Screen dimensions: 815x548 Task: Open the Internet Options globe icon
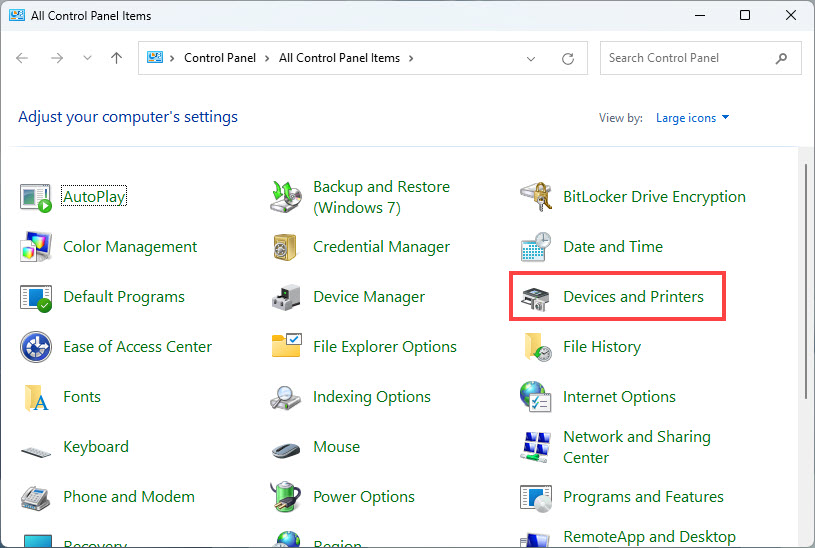point(536,397)
